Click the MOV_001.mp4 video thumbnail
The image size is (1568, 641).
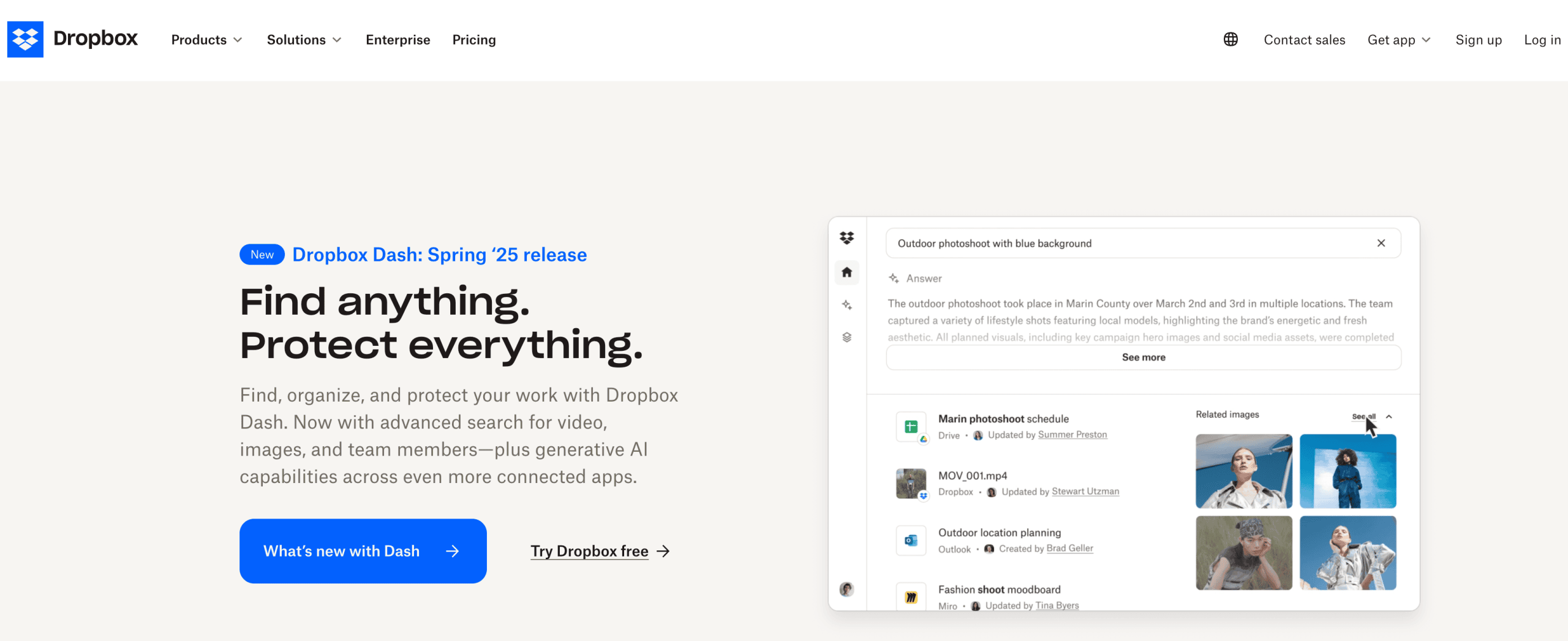tap(911, 484)
